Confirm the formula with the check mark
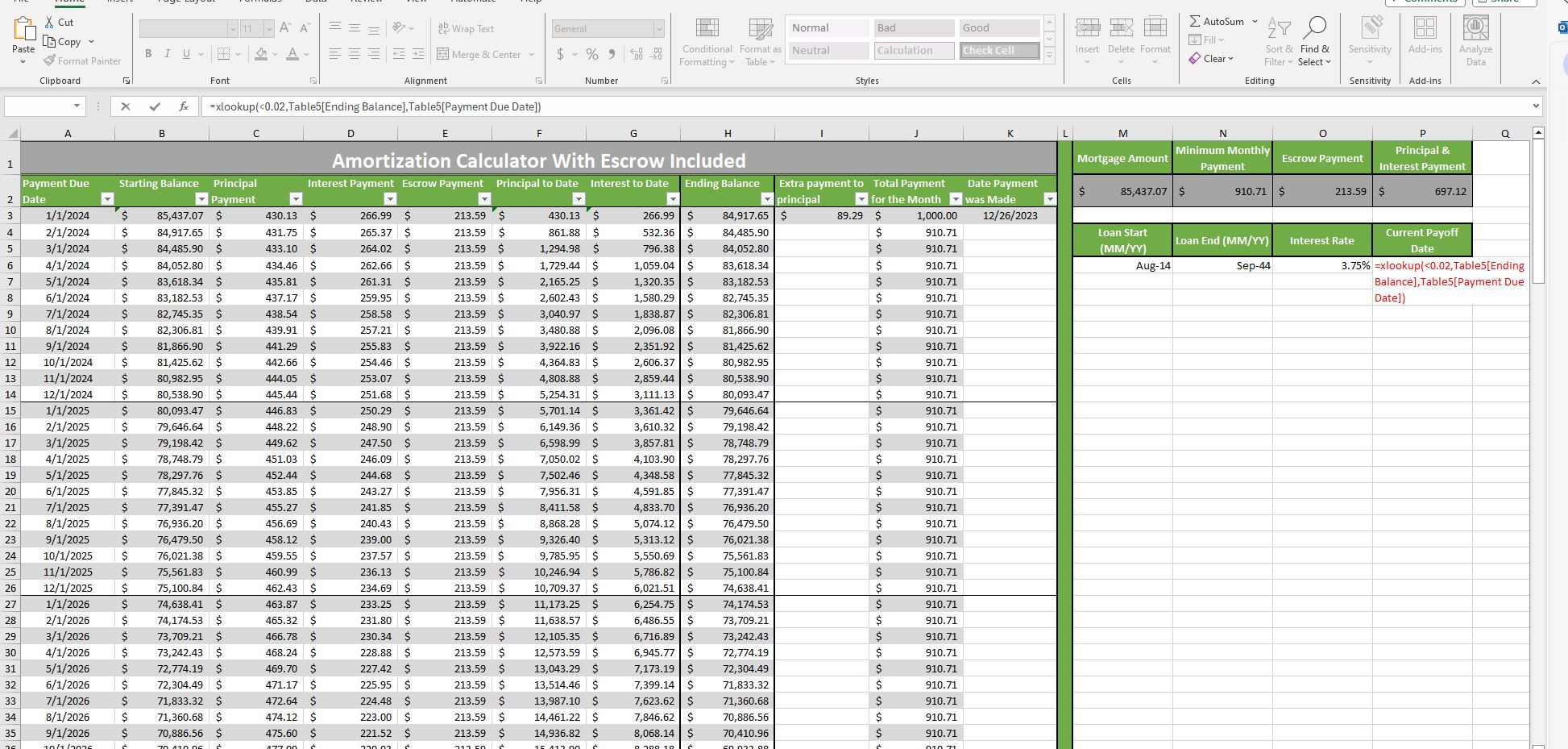The height and width of the screenshot is (749, 1568). pyautogui.click(x=155, y=106)
